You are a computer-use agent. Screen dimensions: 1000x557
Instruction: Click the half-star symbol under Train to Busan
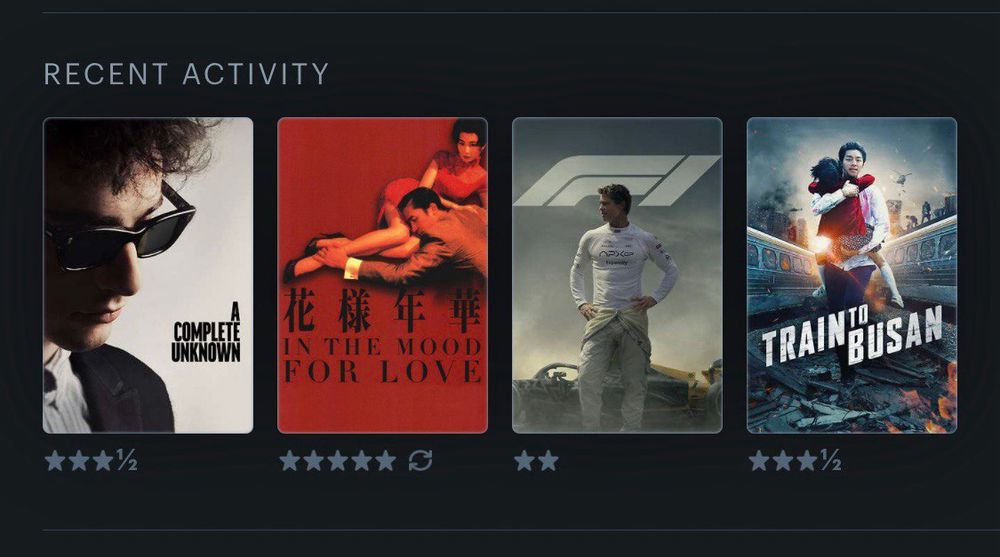coord(831,460)
